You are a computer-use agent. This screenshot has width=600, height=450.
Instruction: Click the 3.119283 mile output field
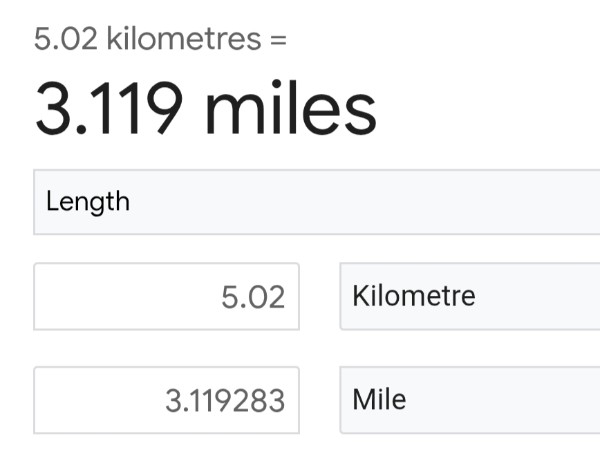tap(166, 400)
